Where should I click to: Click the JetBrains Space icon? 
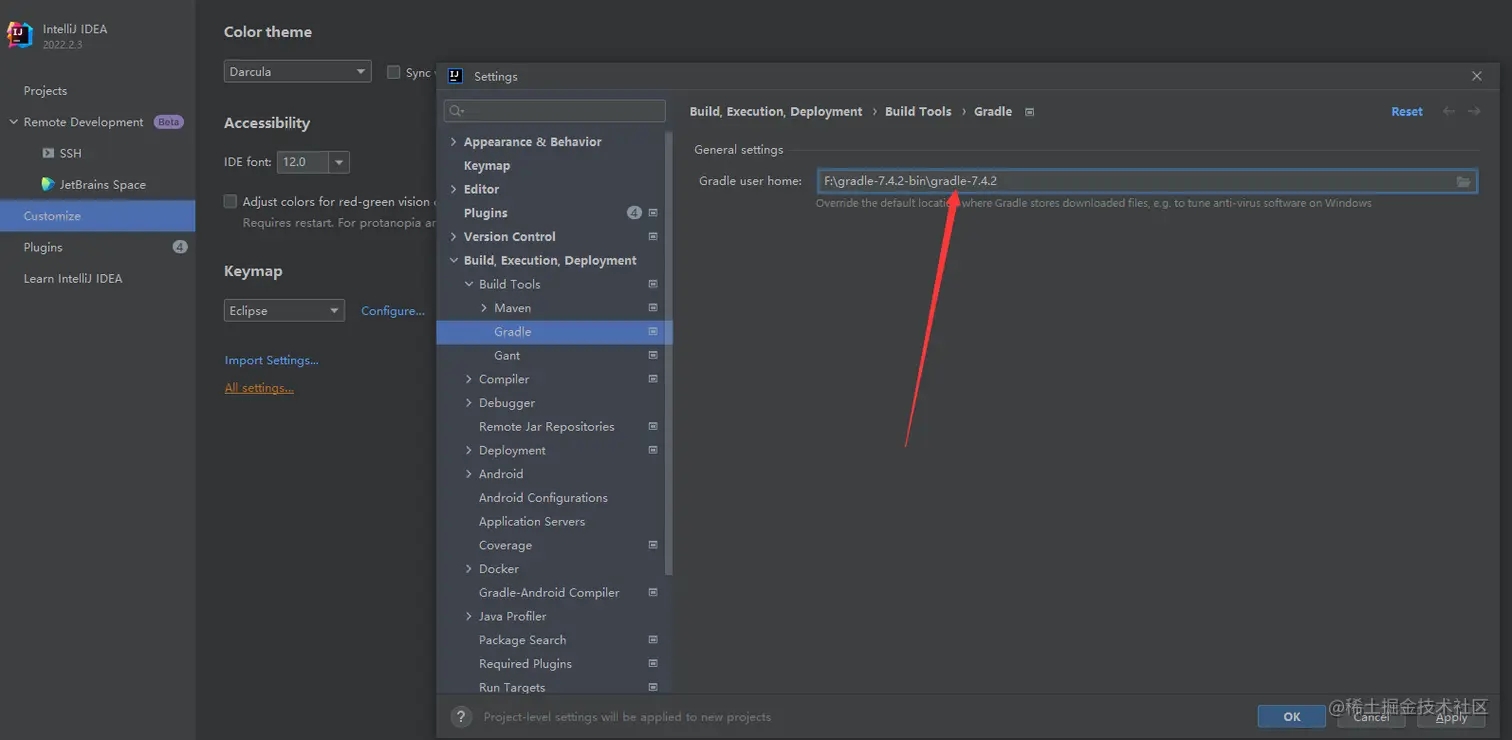coord(48,184)
